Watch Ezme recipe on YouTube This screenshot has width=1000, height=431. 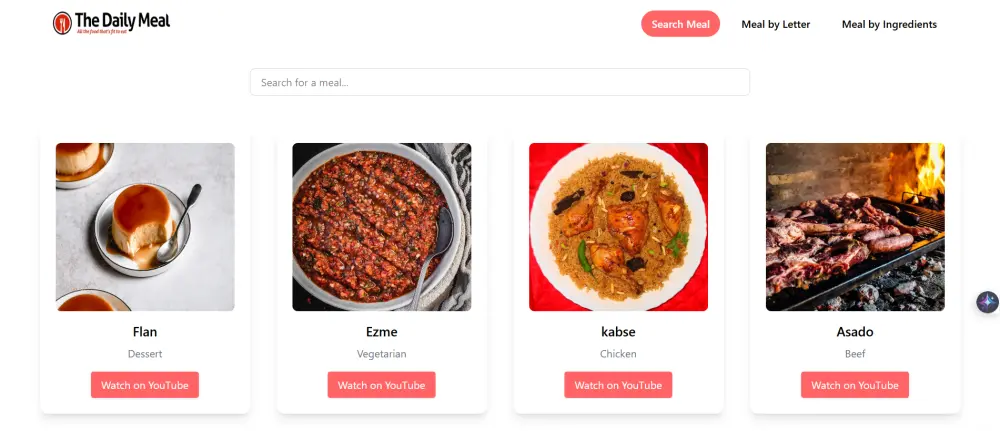coord(381,385)
